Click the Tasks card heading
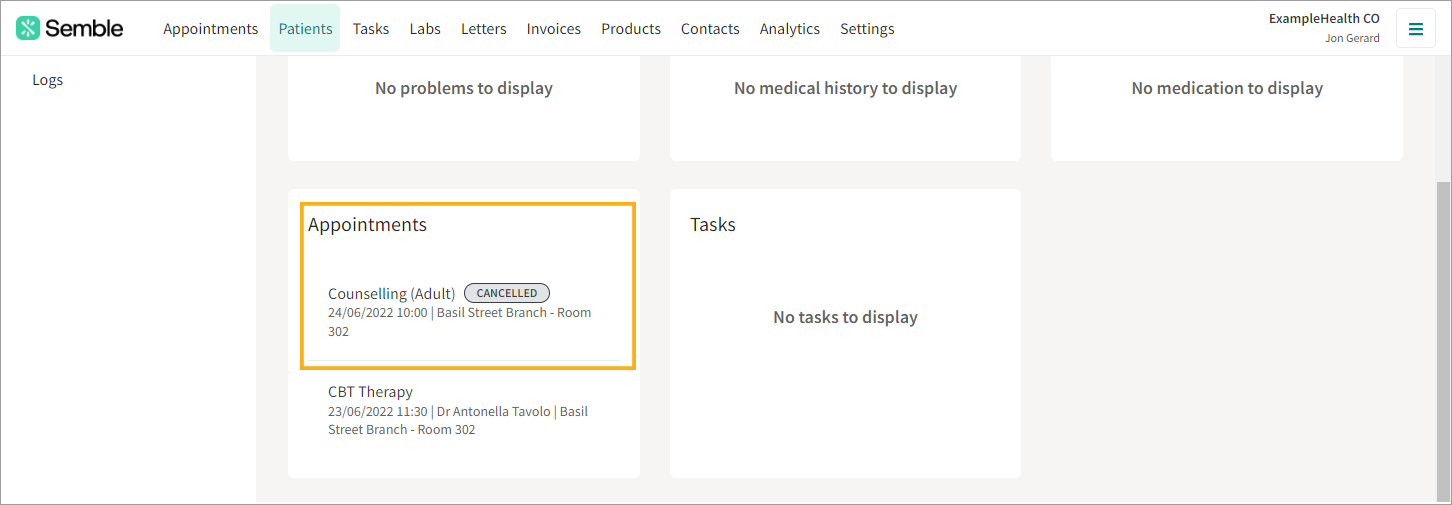Viewport: 1452px width, 505px height. coord(713,225)
